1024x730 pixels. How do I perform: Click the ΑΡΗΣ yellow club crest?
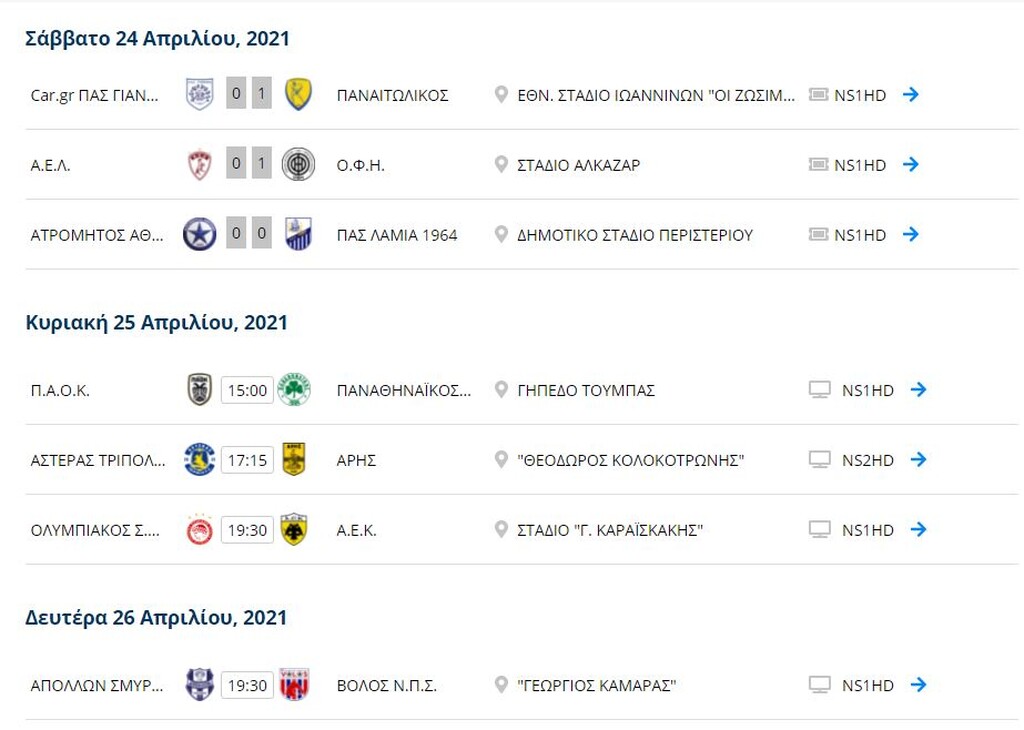(x=294, y=459)
